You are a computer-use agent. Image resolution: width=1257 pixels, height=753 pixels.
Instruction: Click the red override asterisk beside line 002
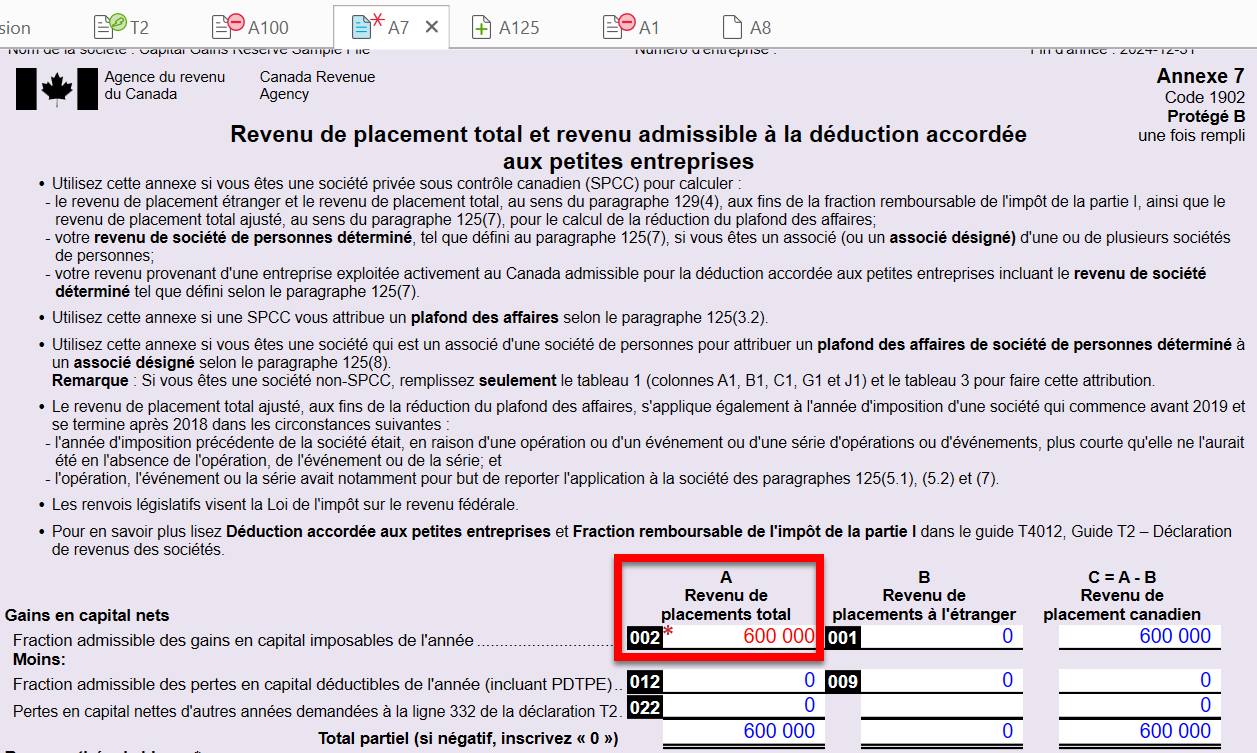668,633
